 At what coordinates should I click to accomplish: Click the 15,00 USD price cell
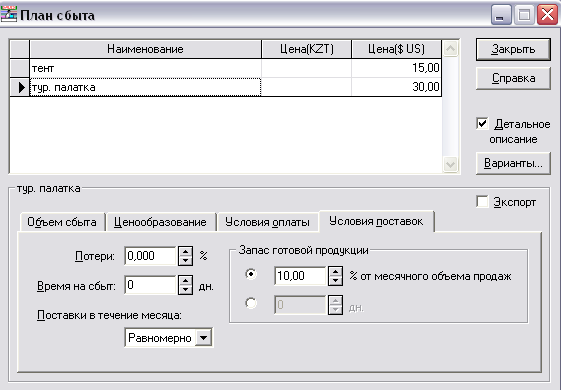click(x=396, y=68)
